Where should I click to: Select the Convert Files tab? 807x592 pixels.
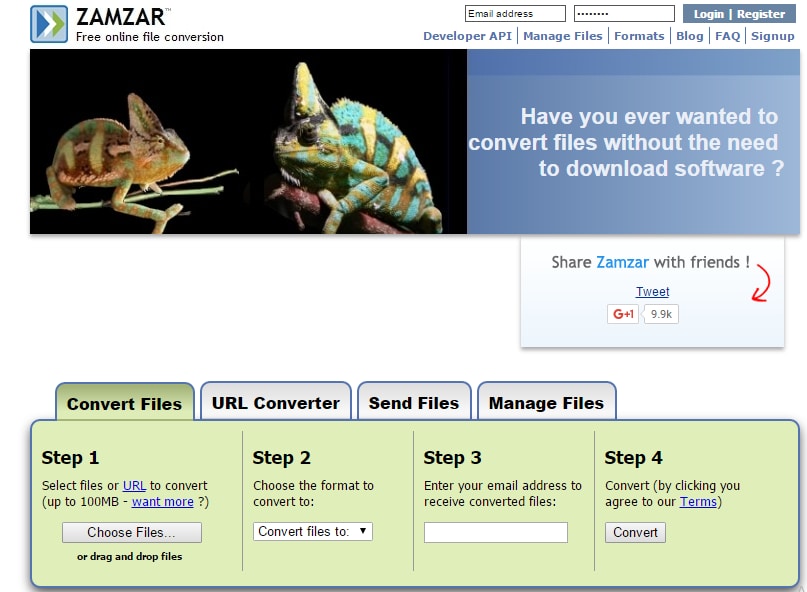coord(125,402)
